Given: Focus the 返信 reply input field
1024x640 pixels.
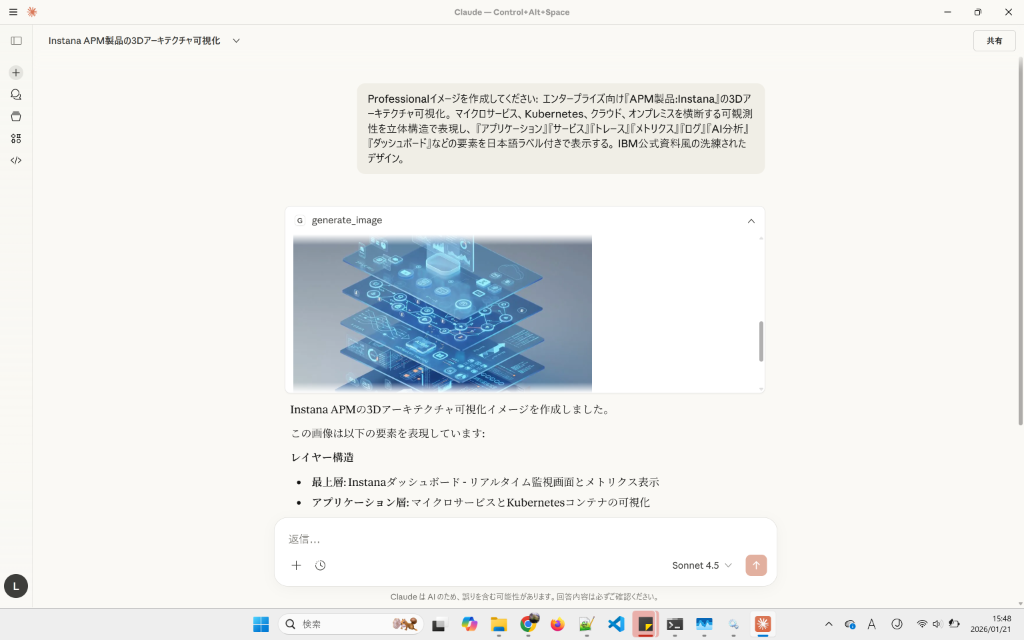Looking at the screenshot, I should tap(525, 539).
